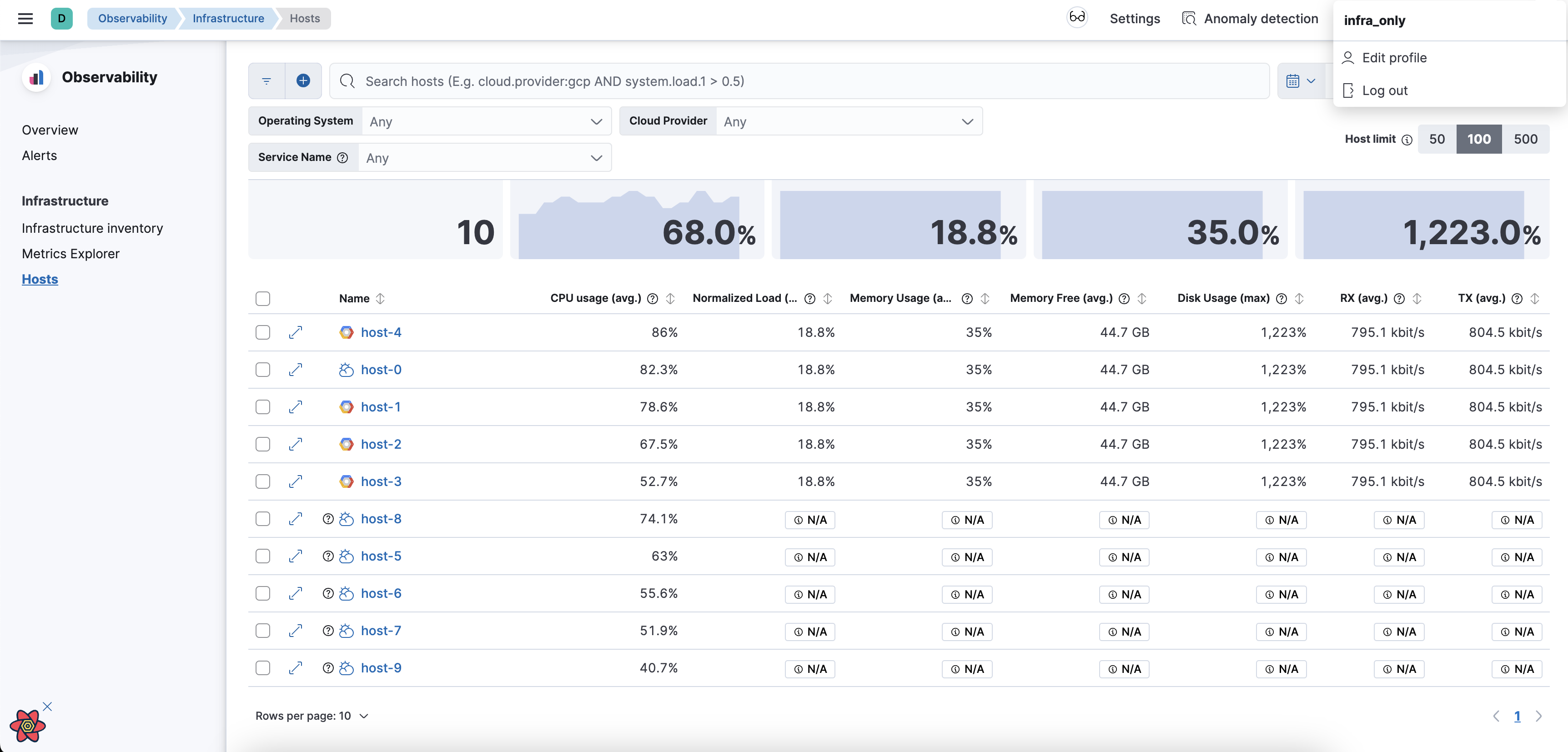Click N/A badge in host-8 Normalized Load

click(x=809, y=520)
